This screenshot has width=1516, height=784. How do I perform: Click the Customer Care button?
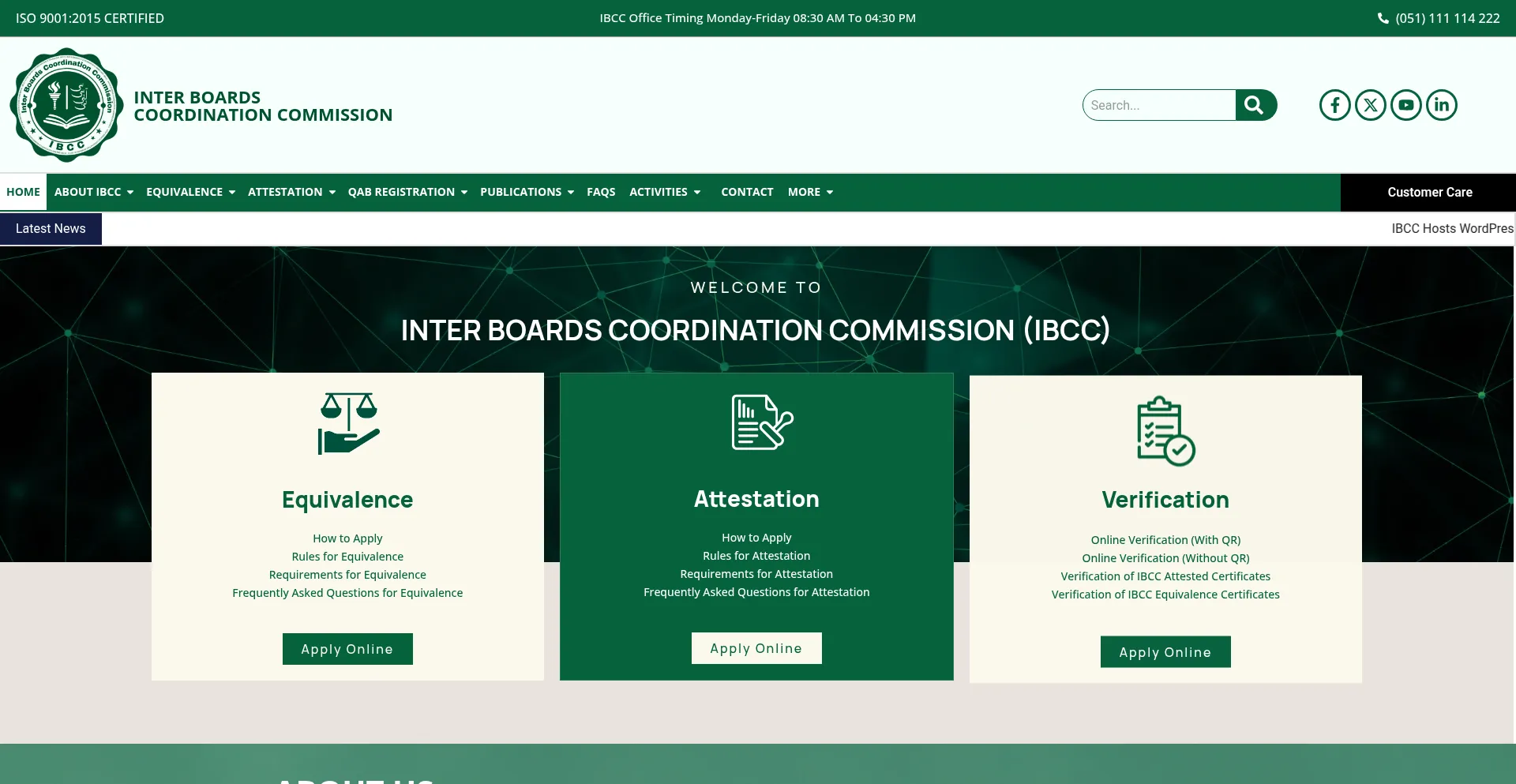(x=1429, y=192)
